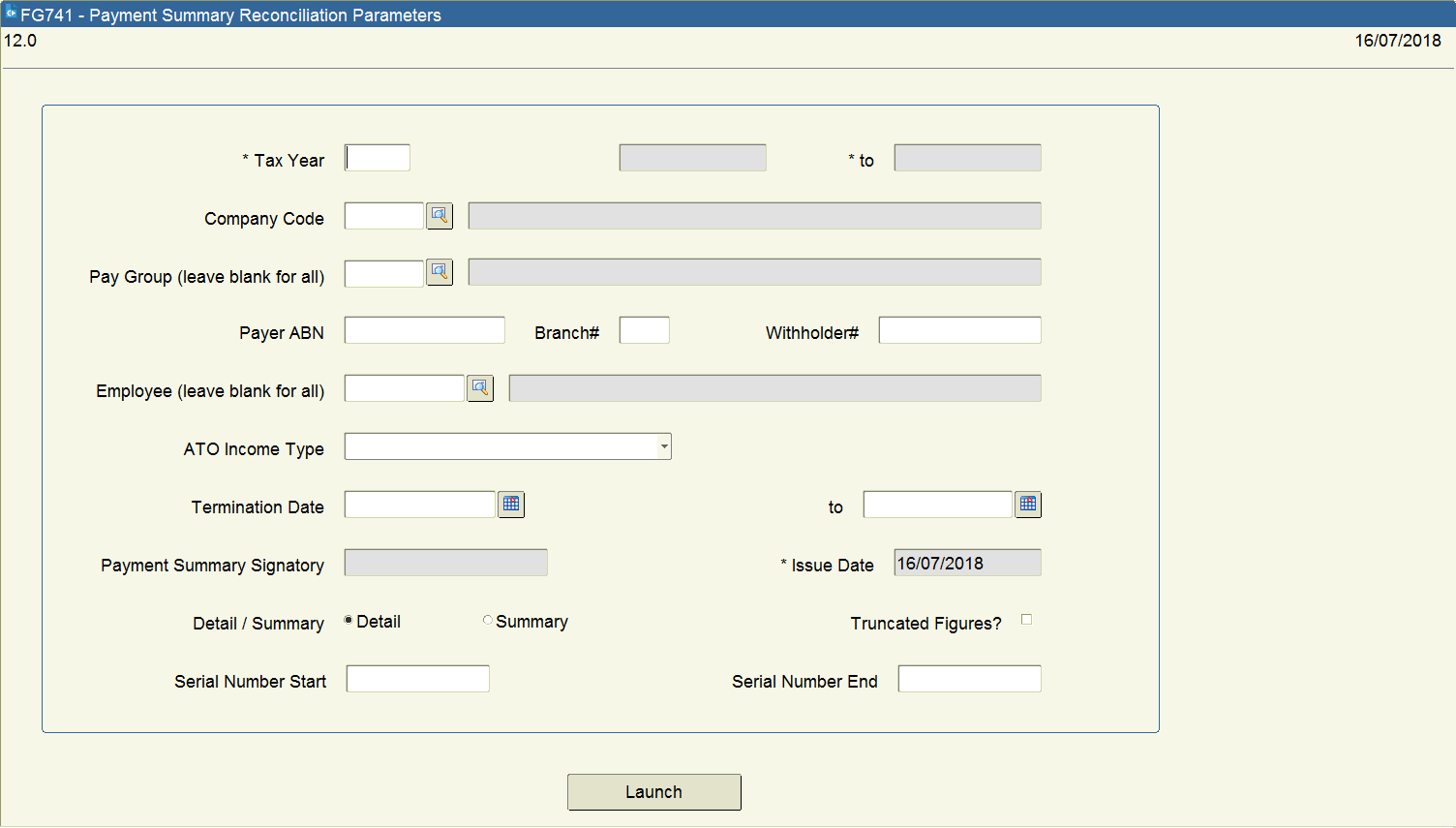This screenshot has height=828, width=1456.
Task: Open the calendar for the termination end date
Action: coord(1028,504)
